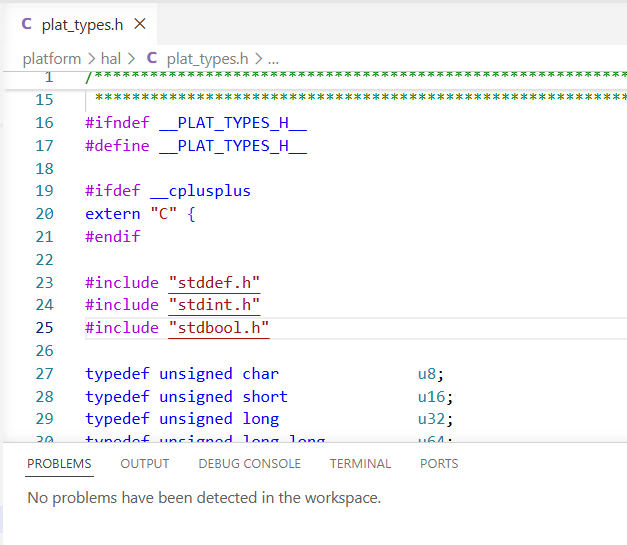Switch to the PROBLEMS panel tab
This screenshot has height=545, width=627.
59,463
